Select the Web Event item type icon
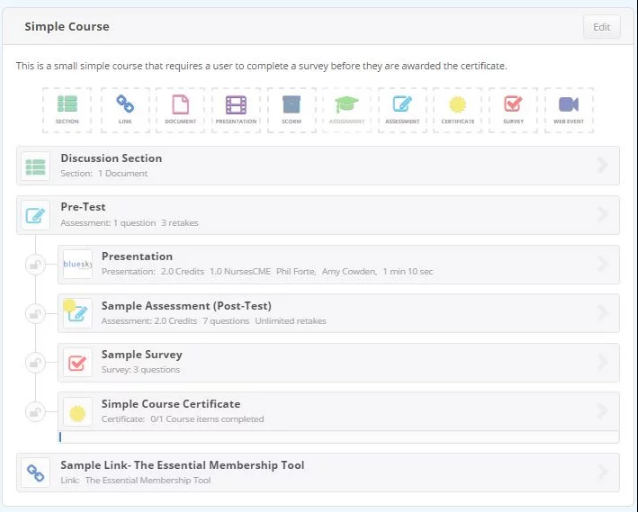 pos(568,109)
